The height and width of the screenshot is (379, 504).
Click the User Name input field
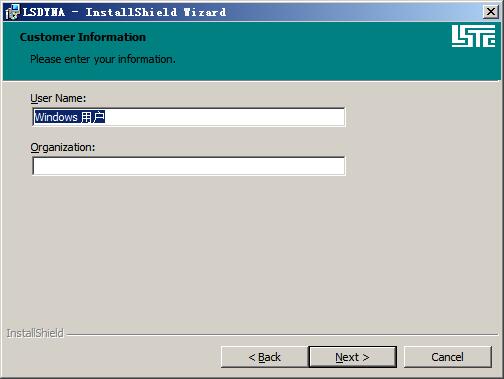[x=189, y=117]
